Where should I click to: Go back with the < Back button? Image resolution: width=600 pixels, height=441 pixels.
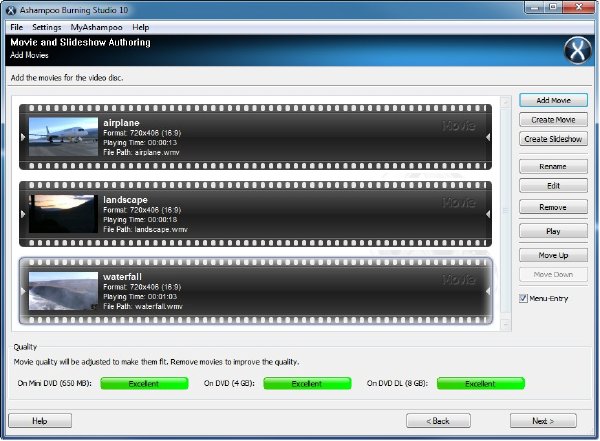[x=438, y=421]
